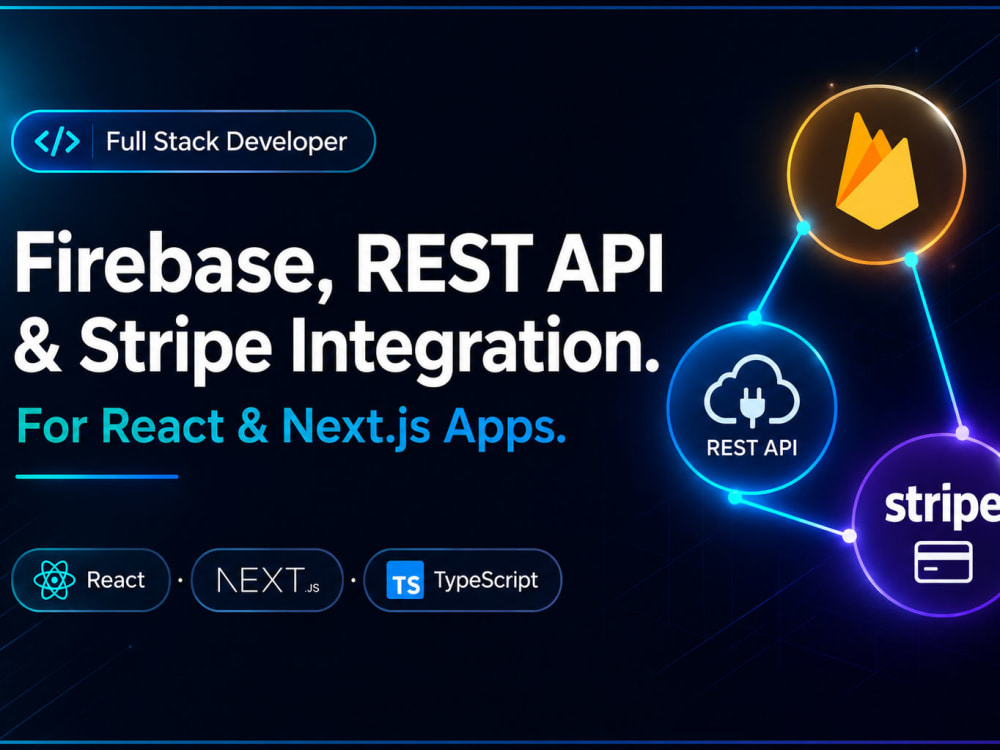Click the "Firebase, REST API" headline line
Image resolution: width=1000 pixels, height=750 pixels.
339,265
